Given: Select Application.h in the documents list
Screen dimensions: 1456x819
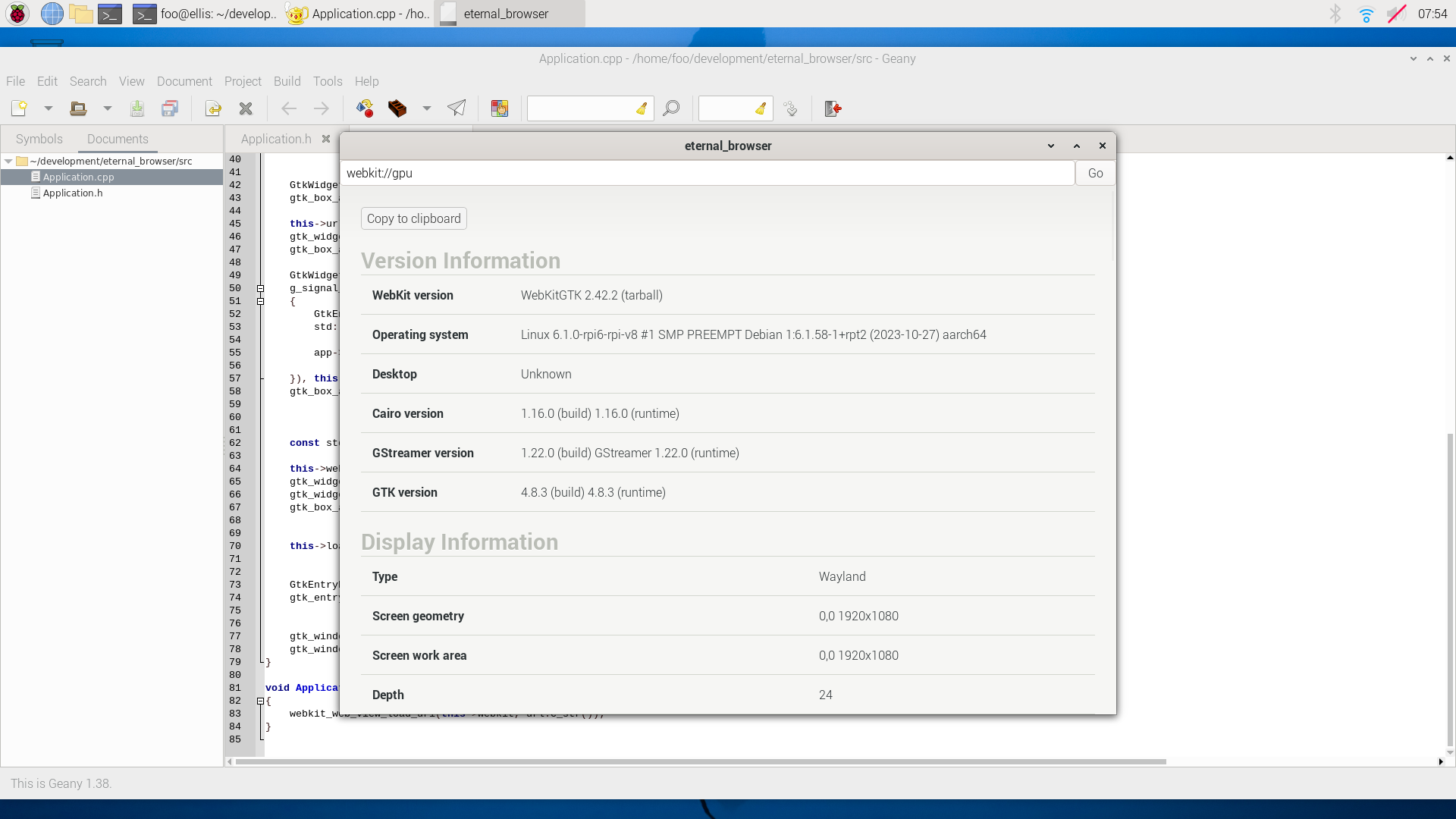Looking at the screenshot, I should (x=72, y=193).
